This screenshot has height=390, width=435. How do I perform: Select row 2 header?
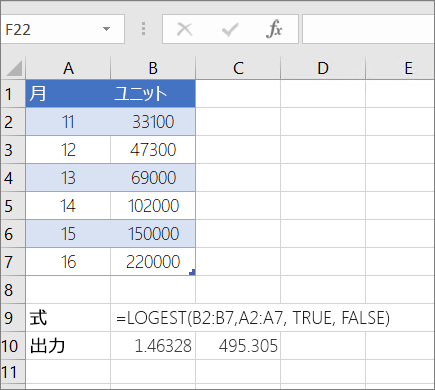[13, 122]
